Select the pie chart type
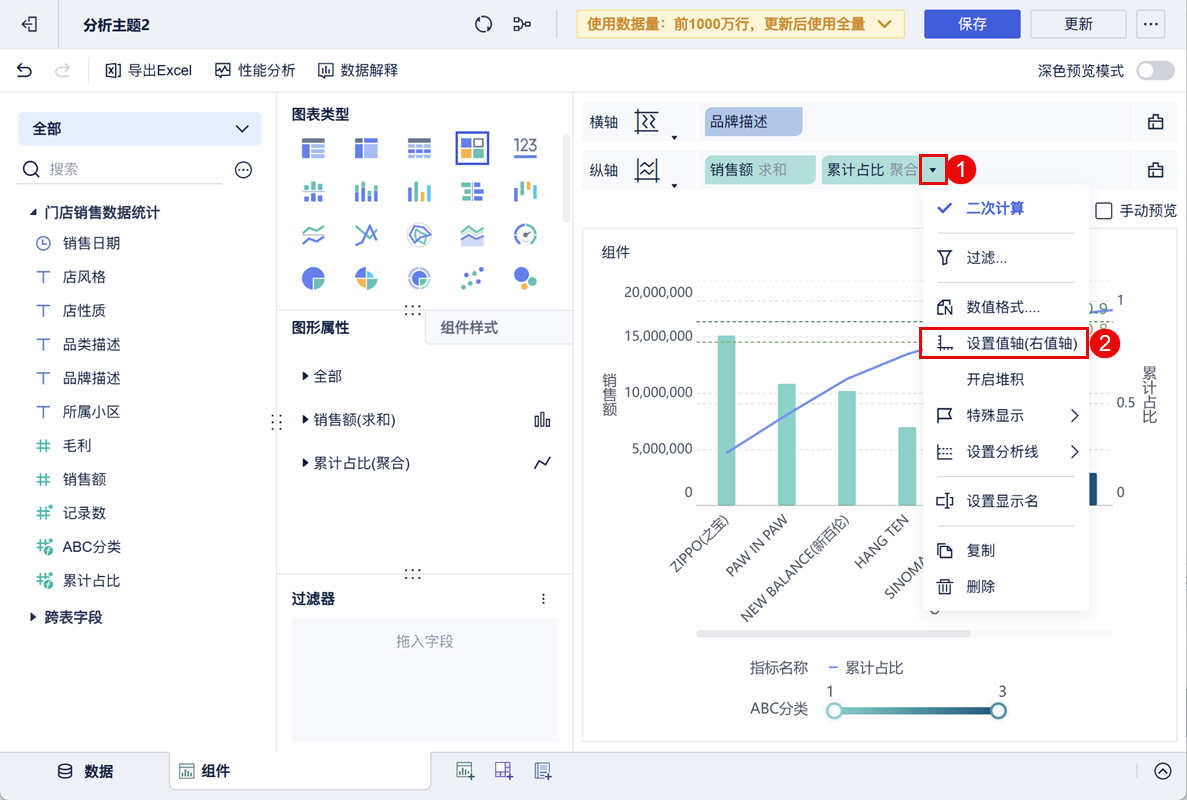The height and width of the screenshot is (800, 1187). (x=313, y=279)
